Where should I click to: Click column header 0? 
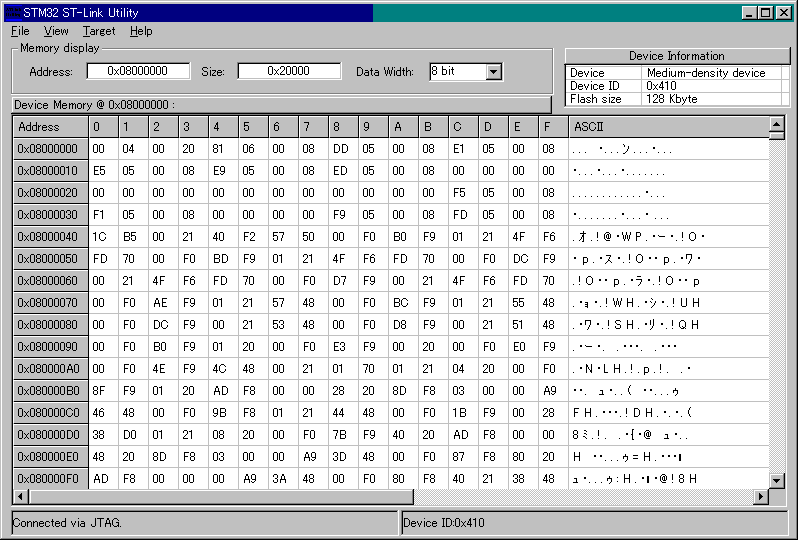click(x=103, y=127)
